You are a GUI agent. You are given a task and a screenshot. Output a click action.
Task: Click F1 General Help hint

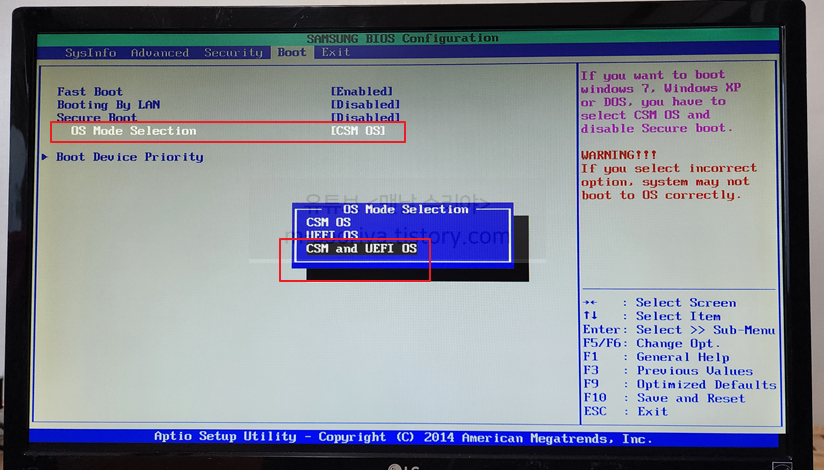click(x=656, y=357)
